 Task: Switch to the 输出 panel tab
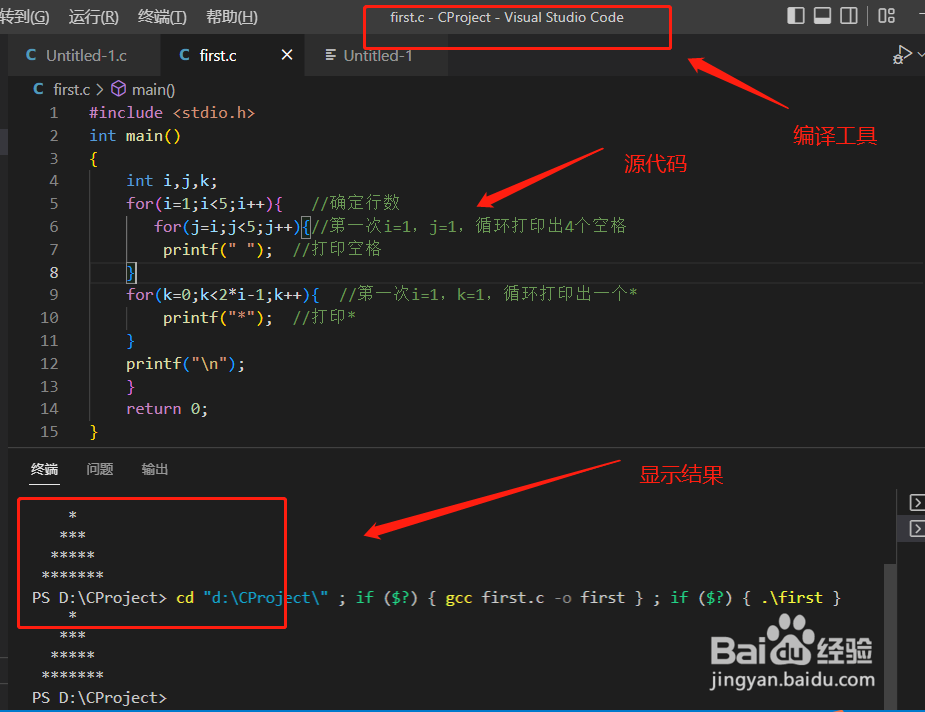pos(155,469)
